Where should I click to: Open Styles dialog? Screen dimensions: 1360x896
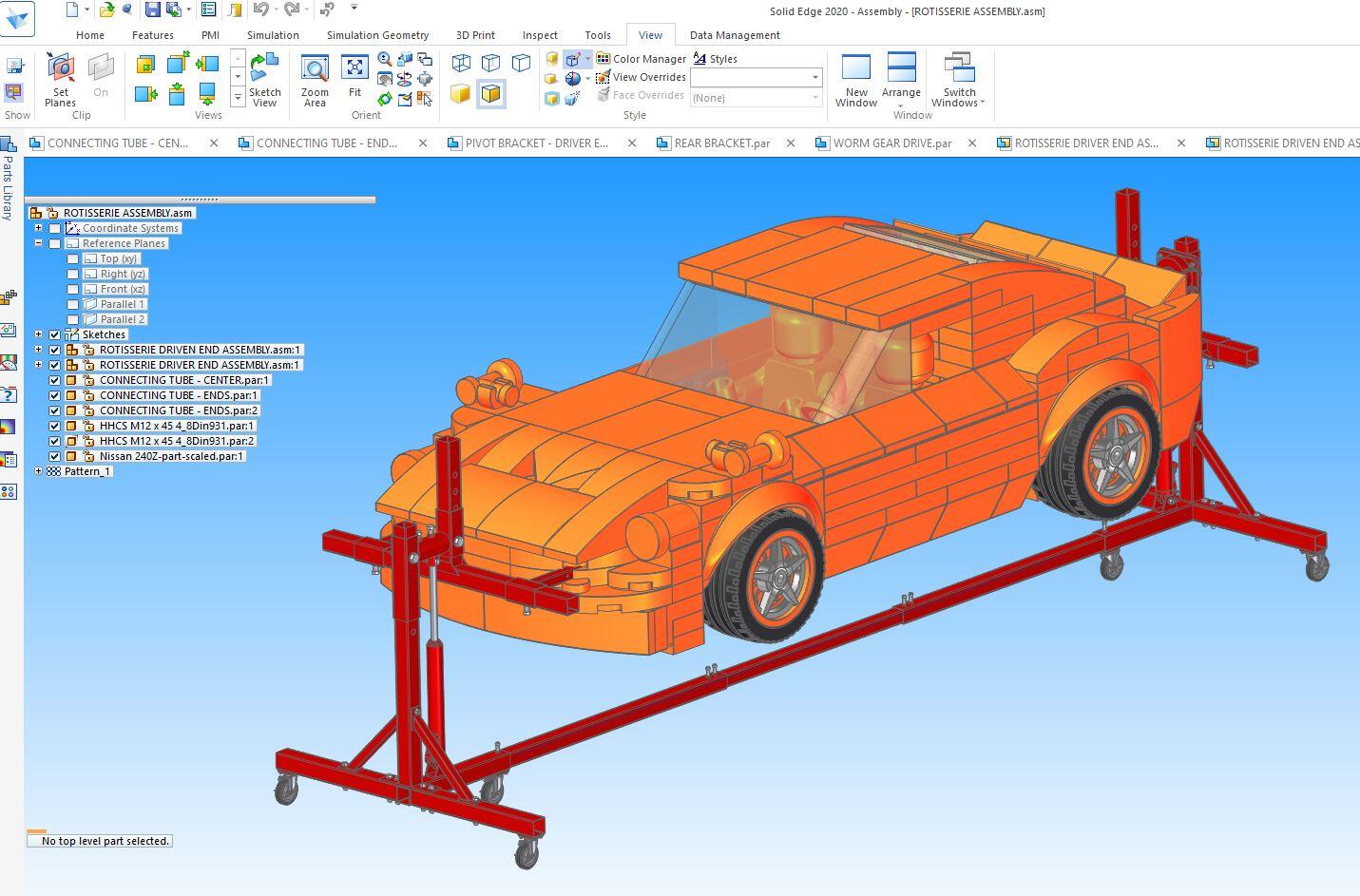(x=716, y=59)
